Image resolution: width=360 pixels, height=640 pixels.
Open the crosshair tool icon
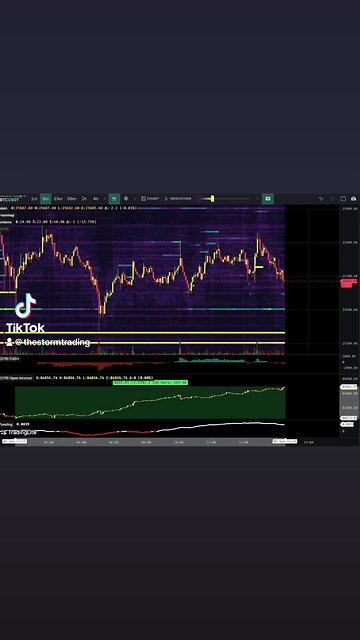tap(126, 199)
